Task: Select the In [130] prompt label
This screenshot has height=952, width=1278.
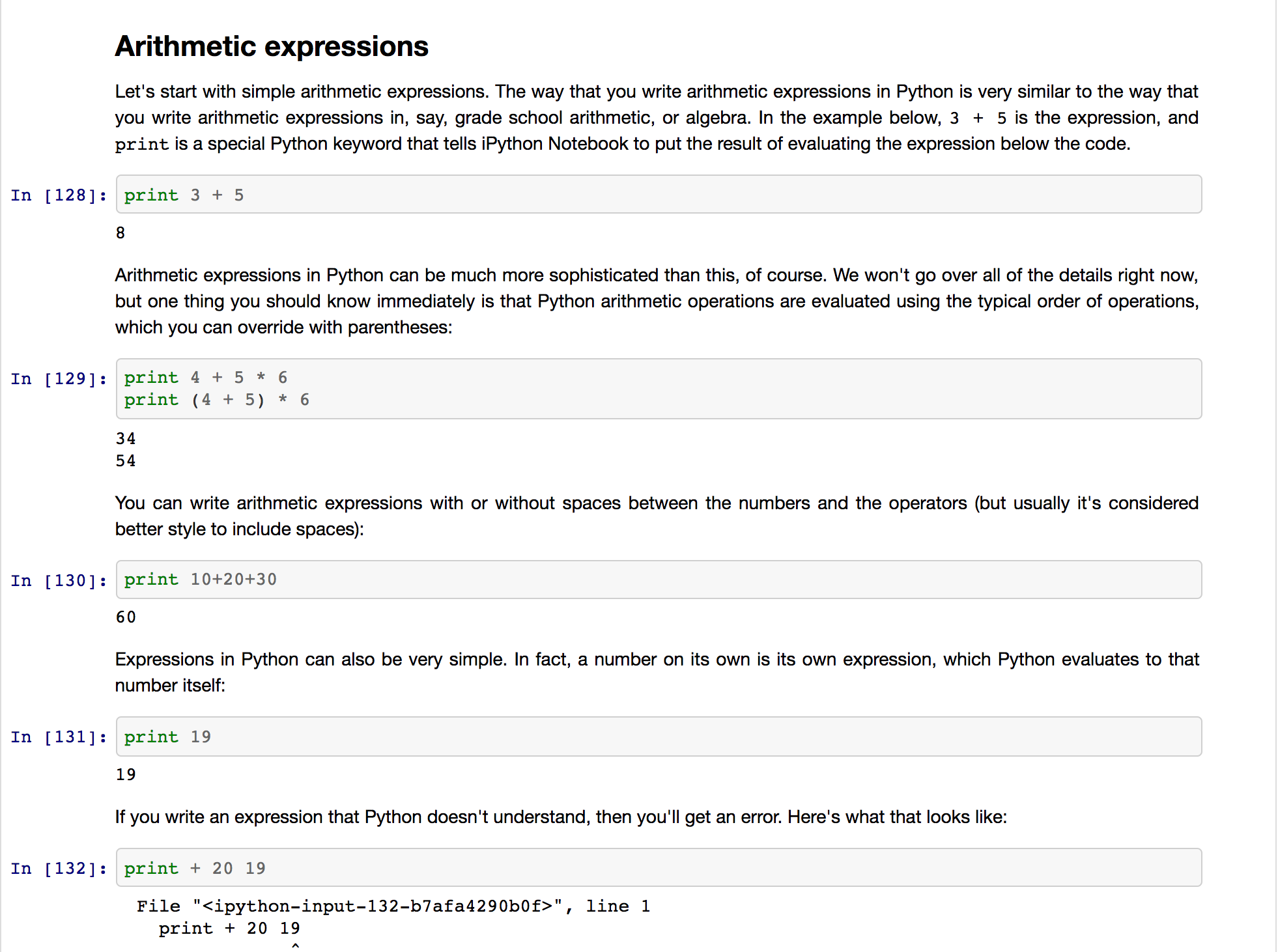Action: pos(59,581)
